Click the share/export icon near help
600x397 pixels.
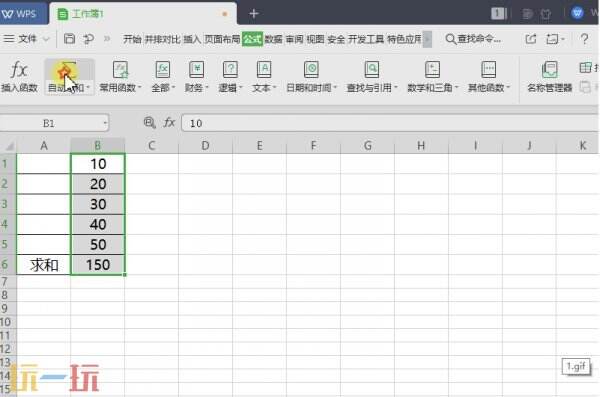(531, 39)
